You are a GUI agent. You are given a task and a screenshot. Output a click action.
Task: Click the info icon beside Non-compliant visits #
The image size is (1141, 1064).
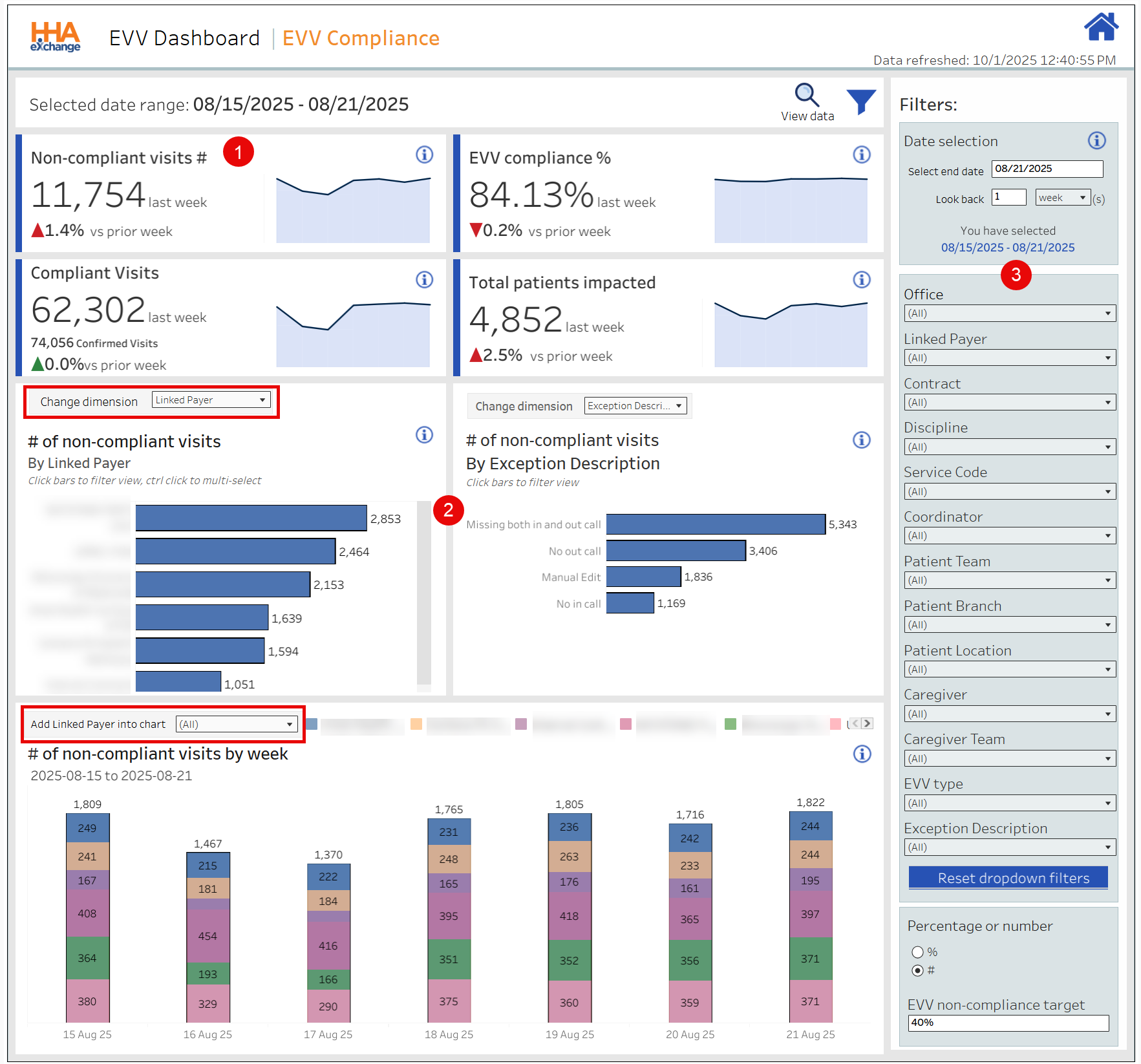pyautogui.click(x=425, y=155)
